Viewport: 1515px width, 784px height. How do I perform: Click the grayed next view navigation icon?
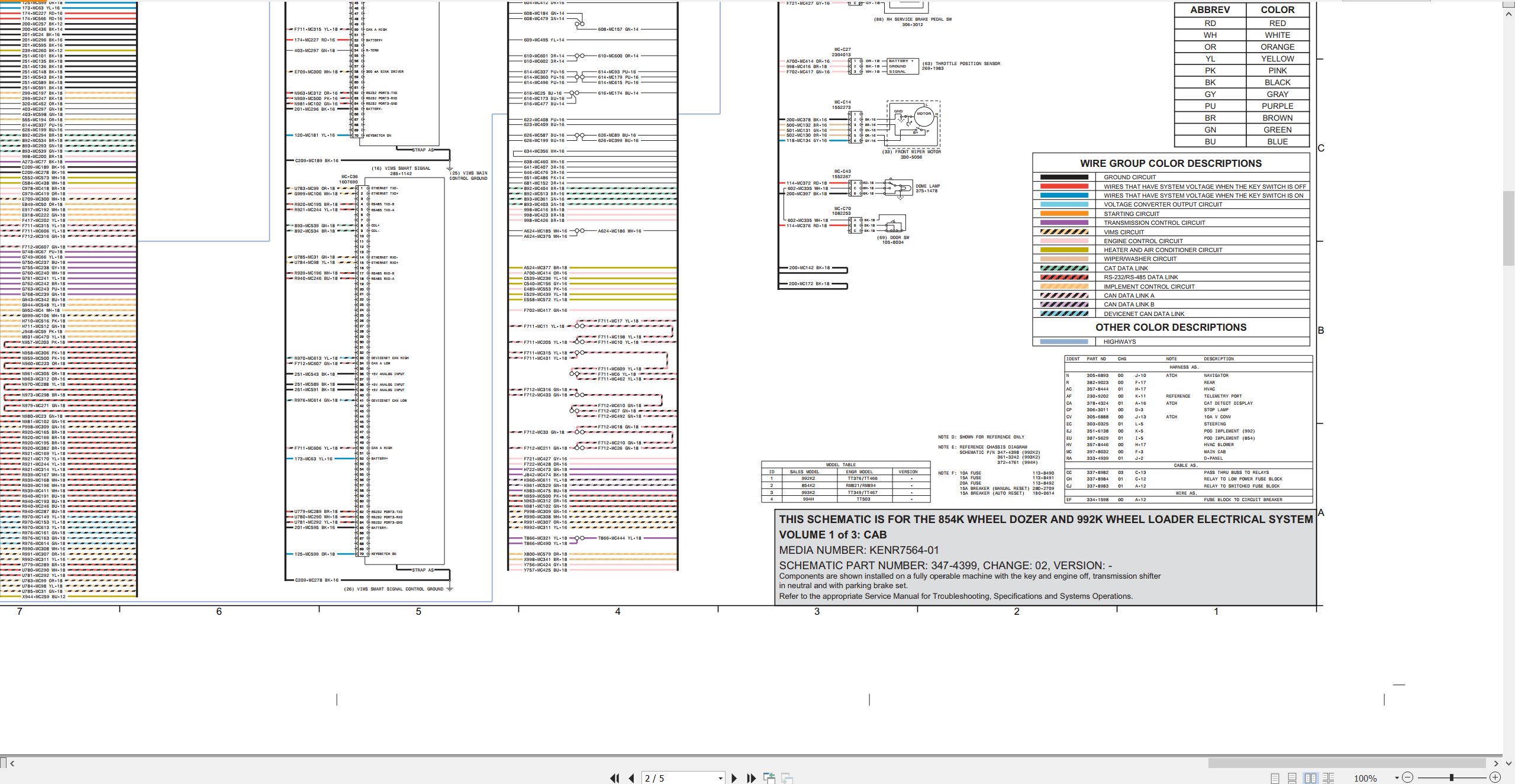click(787, 778)
